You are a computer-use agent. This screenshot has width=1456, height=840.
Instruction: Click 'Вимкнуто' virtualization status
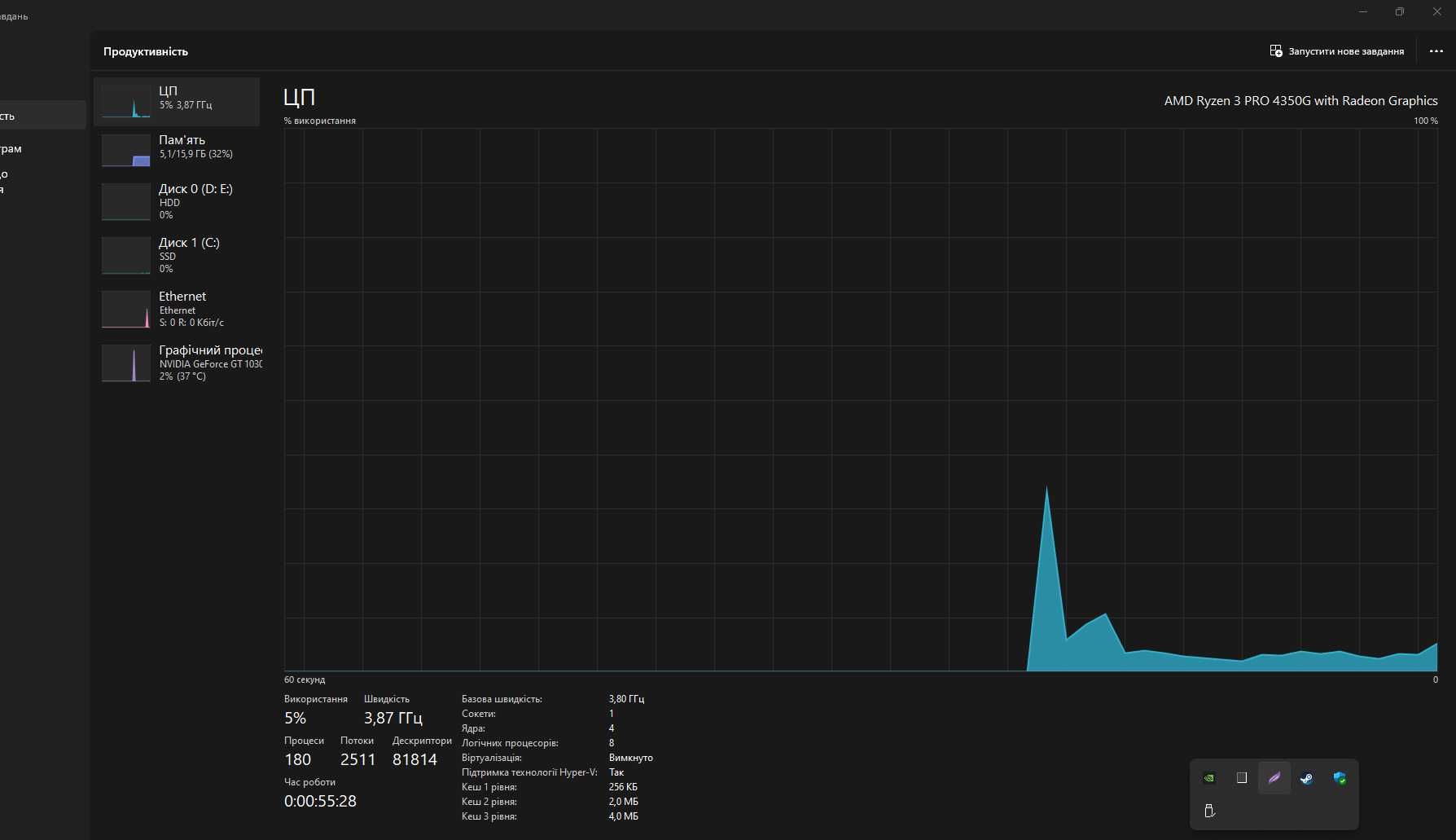click(x=630, y=758)
